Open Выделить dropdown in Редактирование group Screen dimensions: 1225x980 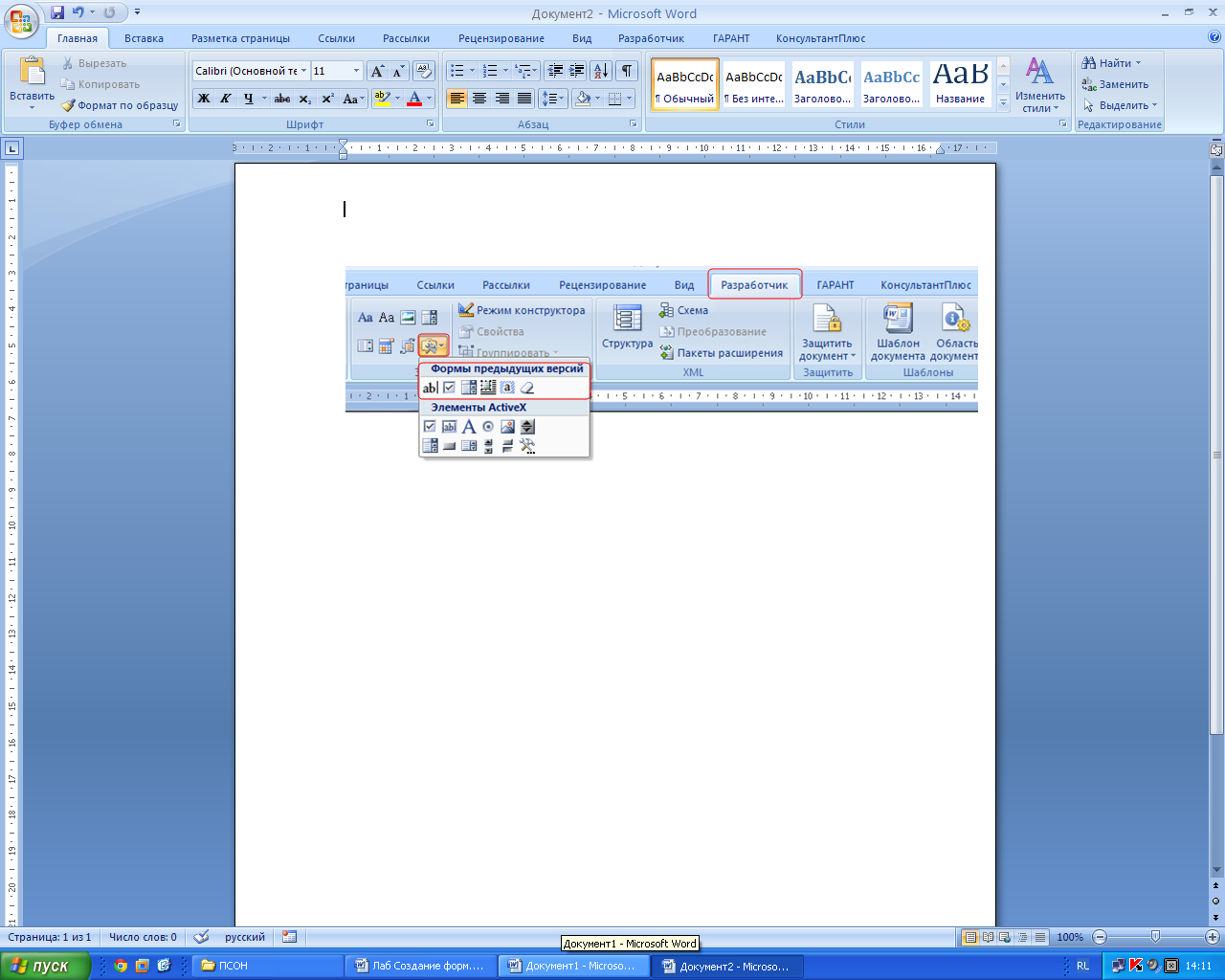tap(1120, 105)
